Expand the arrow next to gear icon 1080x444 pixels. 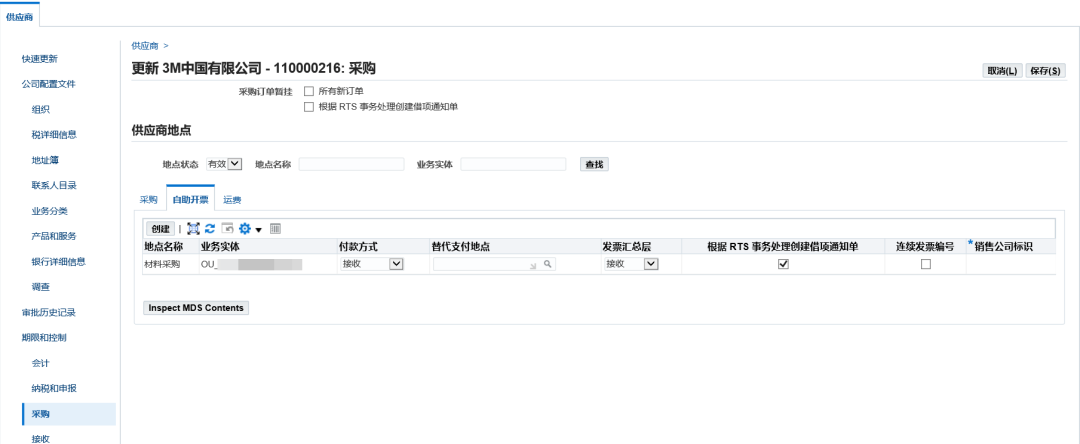click(259, 229)
